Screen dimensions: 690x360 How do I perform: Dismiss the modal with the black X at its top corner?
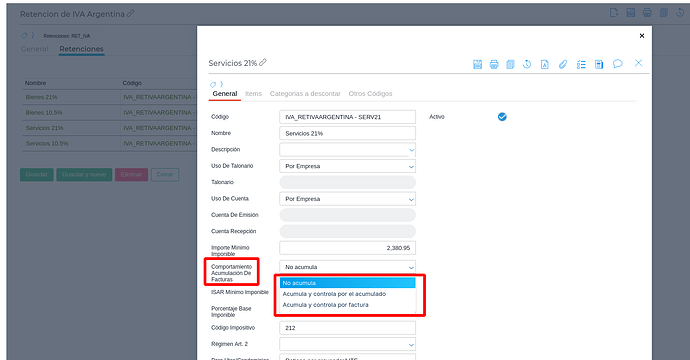(642, 36)
